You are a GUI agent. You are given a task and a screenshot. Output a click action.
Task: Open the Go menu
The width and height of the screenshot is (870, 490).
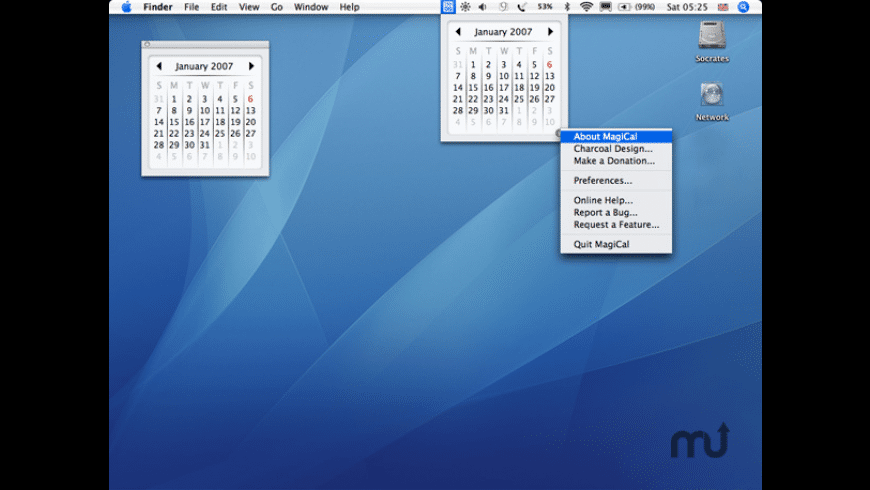point(276,7)
